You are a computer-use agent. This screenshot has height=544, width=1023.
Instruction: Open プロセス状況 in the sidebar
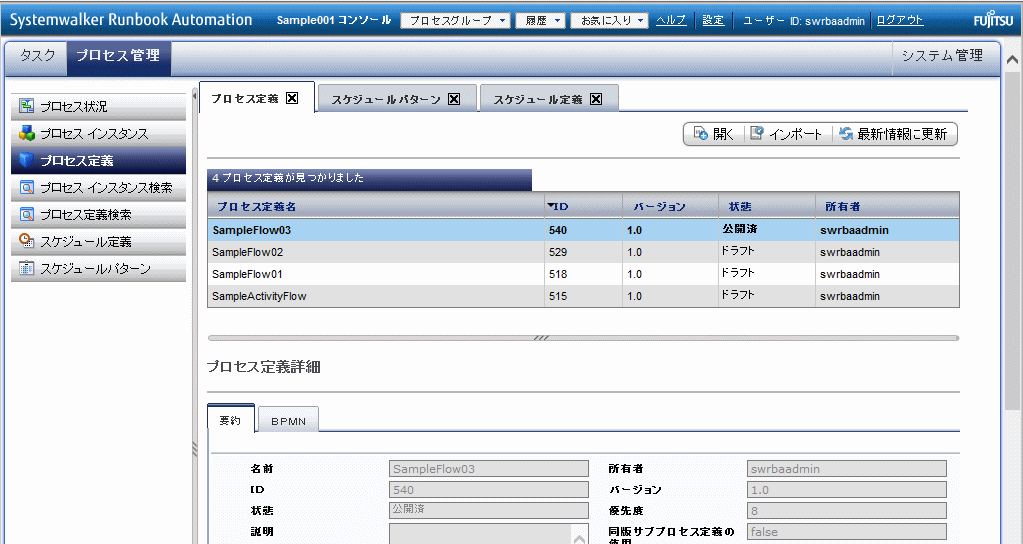tap(99, 106)
